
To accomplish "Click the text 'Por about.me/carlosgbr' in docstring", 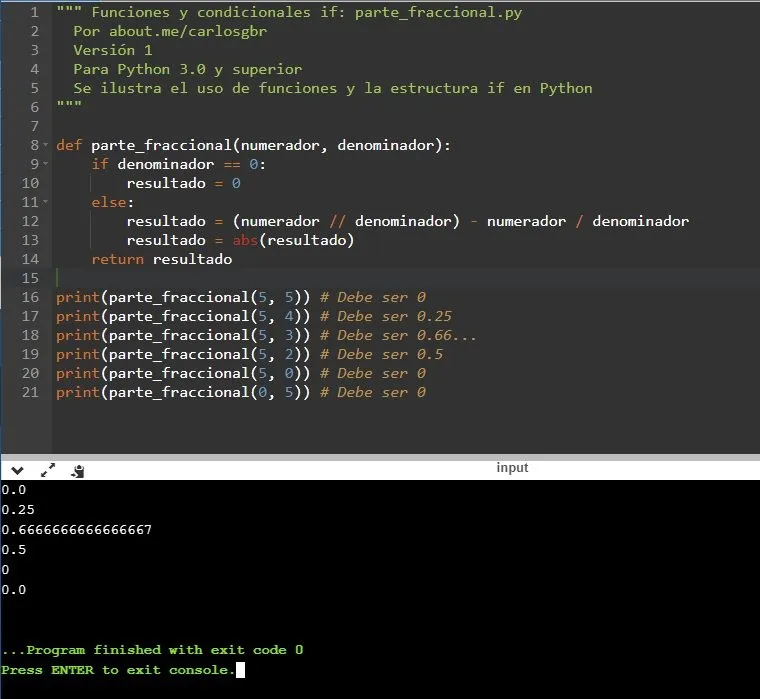I will coord(170,32).
